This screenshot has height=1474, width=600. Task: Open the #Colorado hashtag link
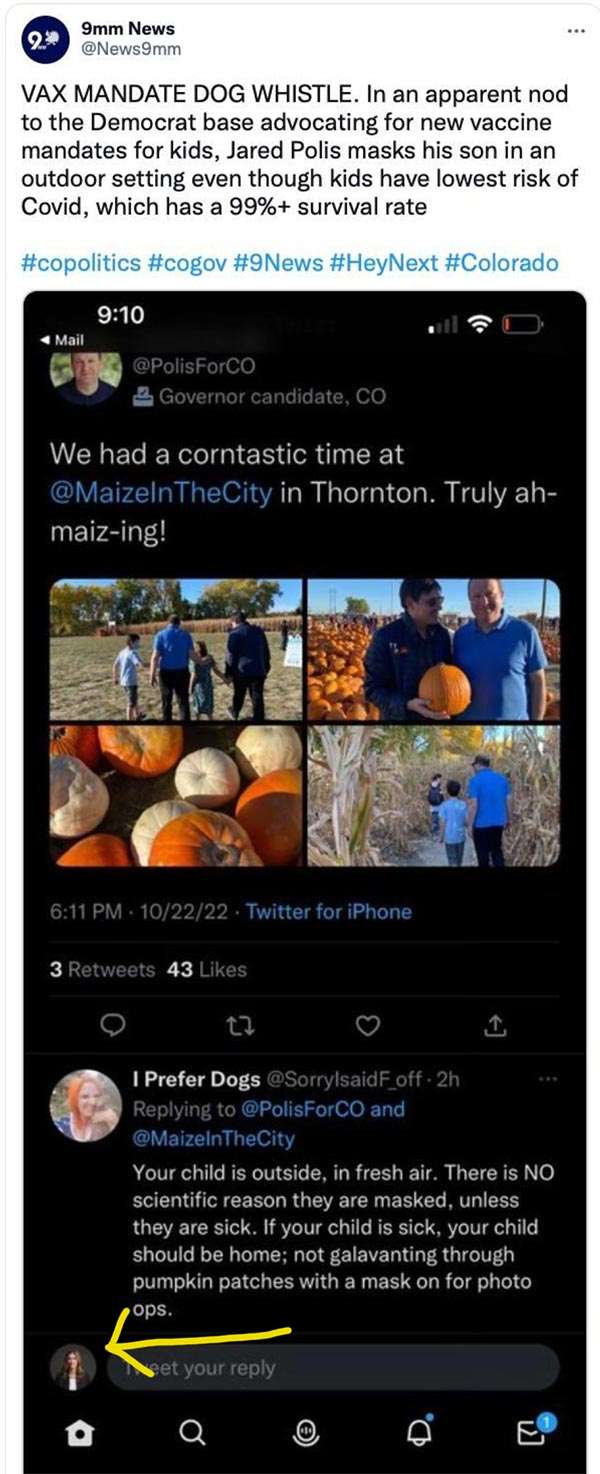pos(501,263)
